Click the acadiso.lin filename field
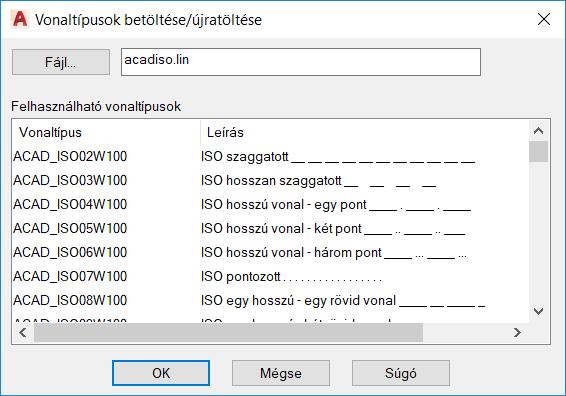Image resolution: width=566 pixels, height=396 pixels. pyautogui.click(x=301, y=62)
